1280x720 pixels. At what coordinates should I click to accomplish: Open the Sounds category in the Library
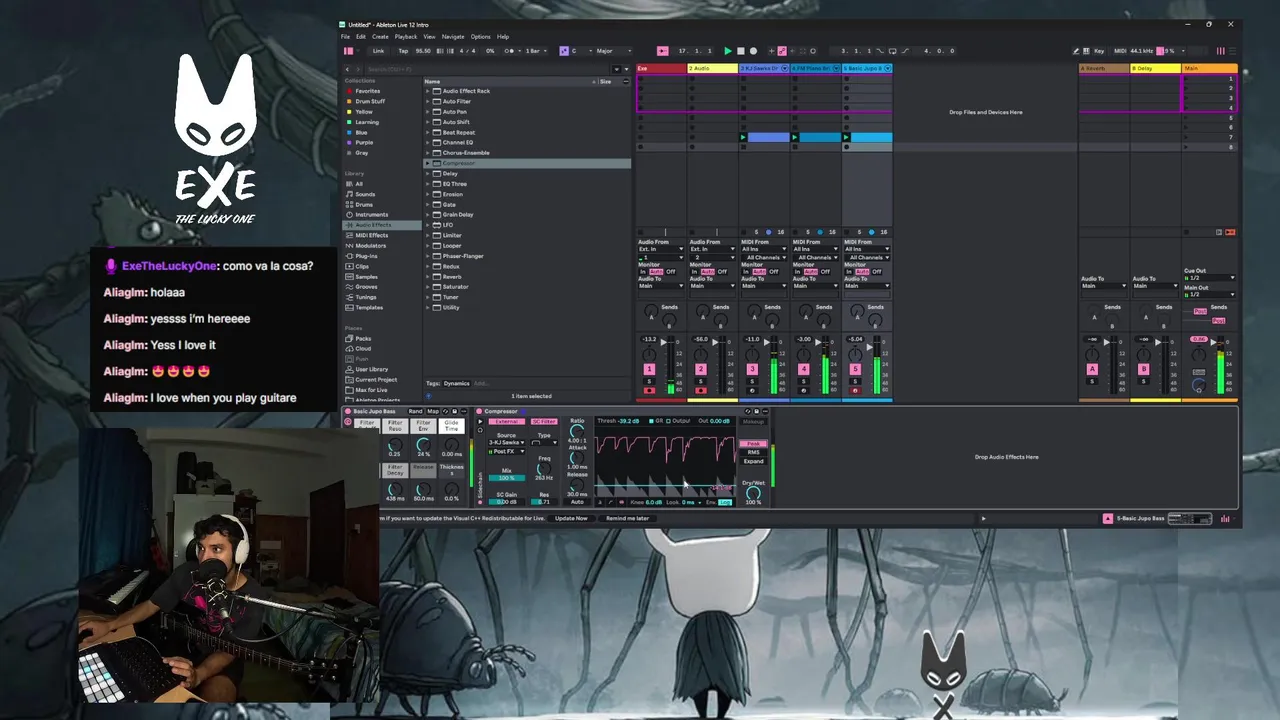point(364,194)
